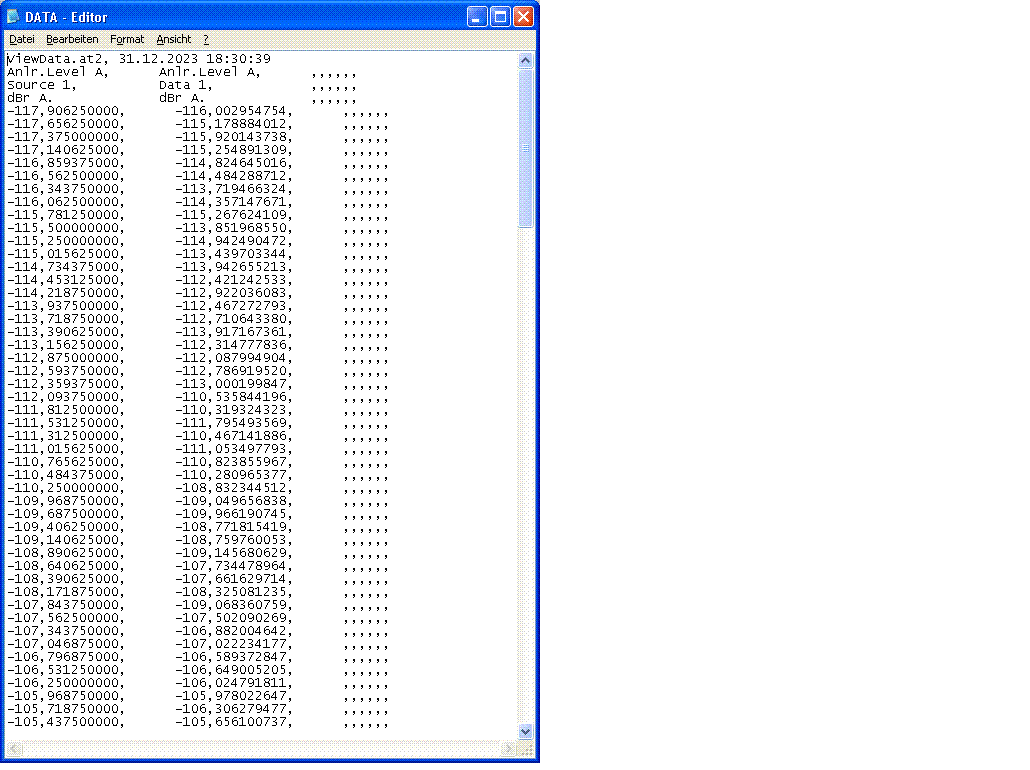Click the value -116,859375000
The height and width of the screenshot is (770, 1030).
point(65,163)
